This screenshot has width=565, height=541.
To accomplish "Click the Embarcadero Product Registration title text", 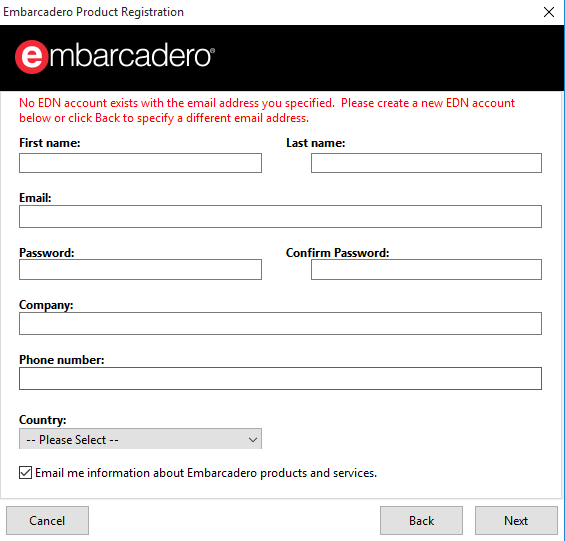I will pyautogui.click(x=93, y=12).
